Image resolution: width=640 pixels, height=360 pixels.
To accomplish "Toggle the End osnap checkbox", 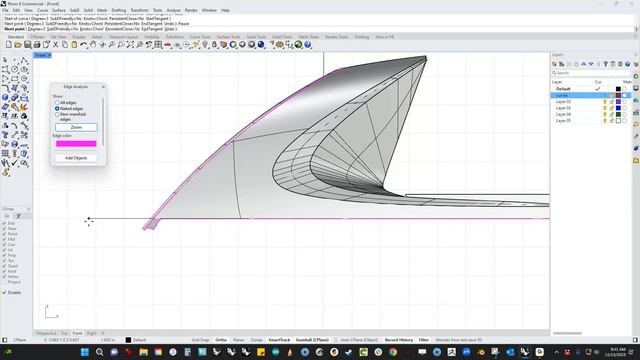I will click(x=4, y=223).
